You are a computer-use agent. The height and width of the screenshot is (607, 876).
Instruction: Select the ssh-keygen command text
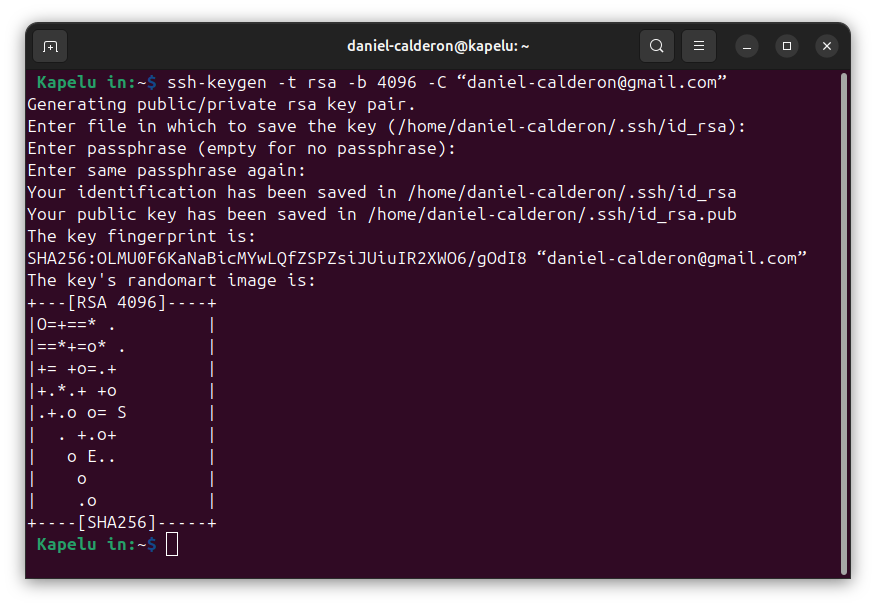[330, 82]
